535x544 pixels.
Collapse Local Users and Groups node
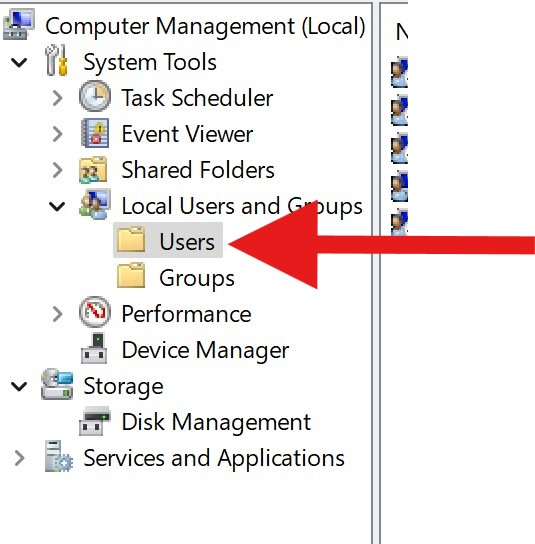click(x=57, y=206)
